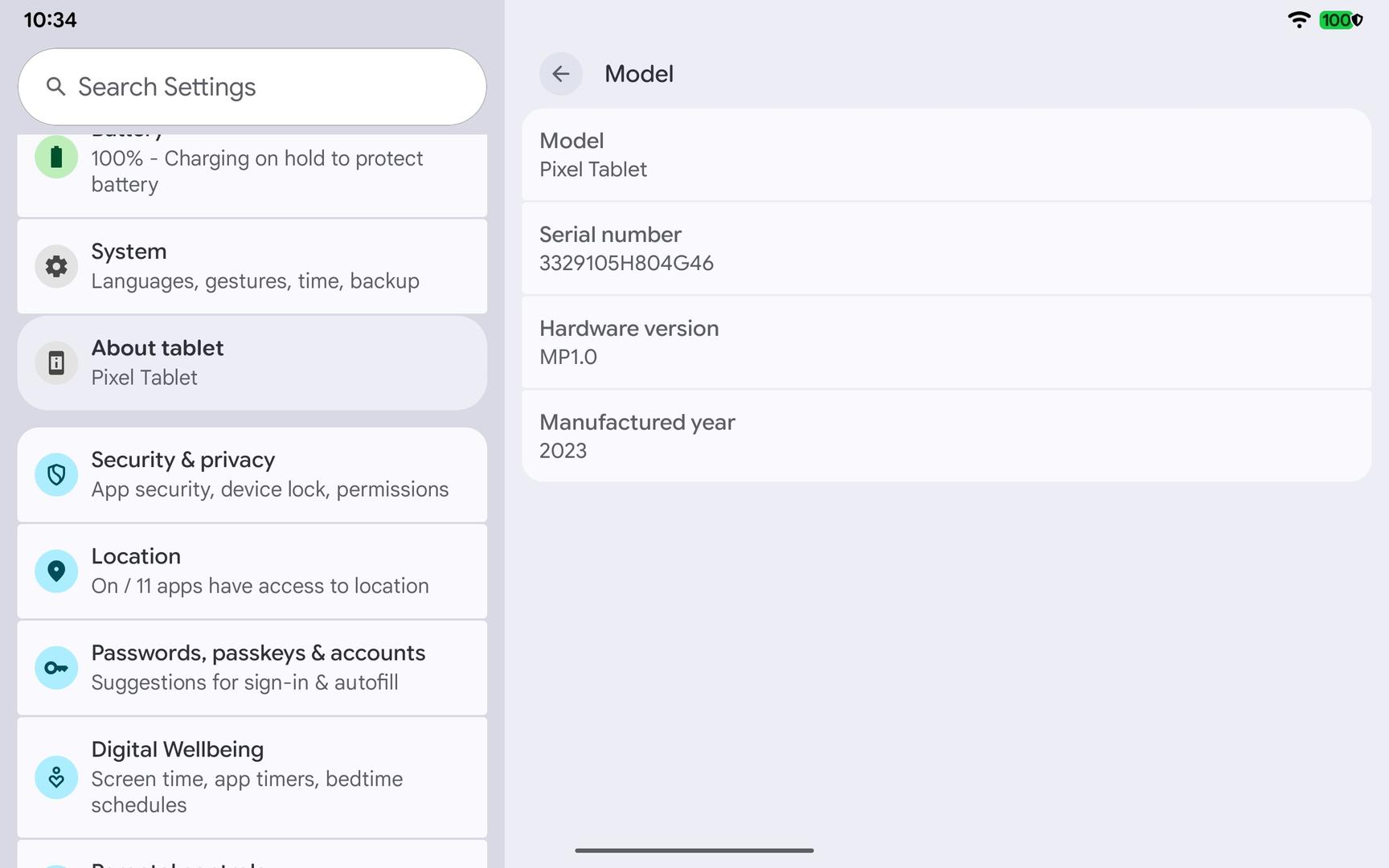The height and width of the screenshot is (868, 1389).
Task: Tap the Passwords key icon
Action: tap(56, 667)
